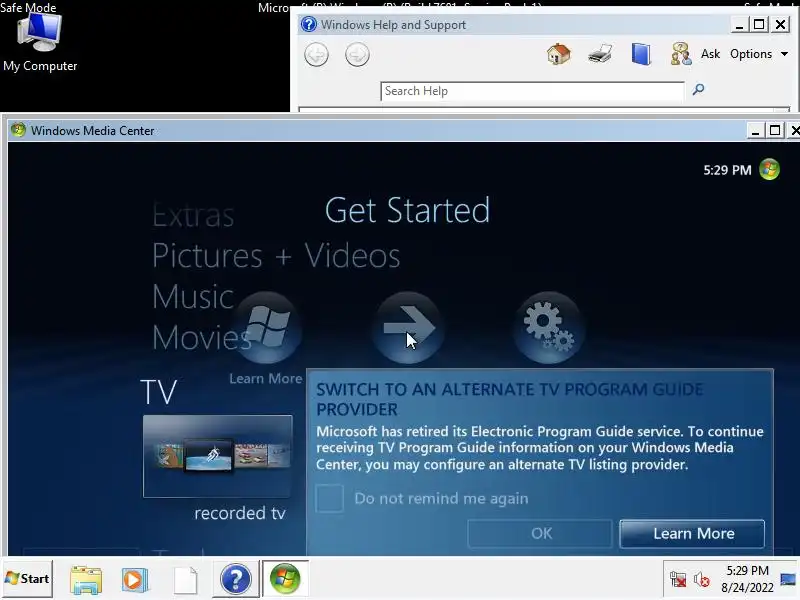
Task: Open the Options dropdown in Help
Action: coord(759,54)
